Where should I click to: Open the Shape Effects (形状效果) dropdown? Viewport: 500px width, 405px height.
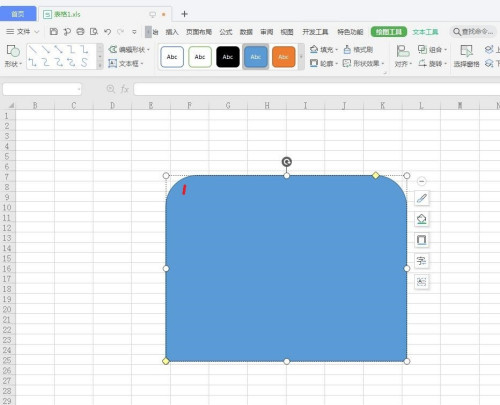364,63
